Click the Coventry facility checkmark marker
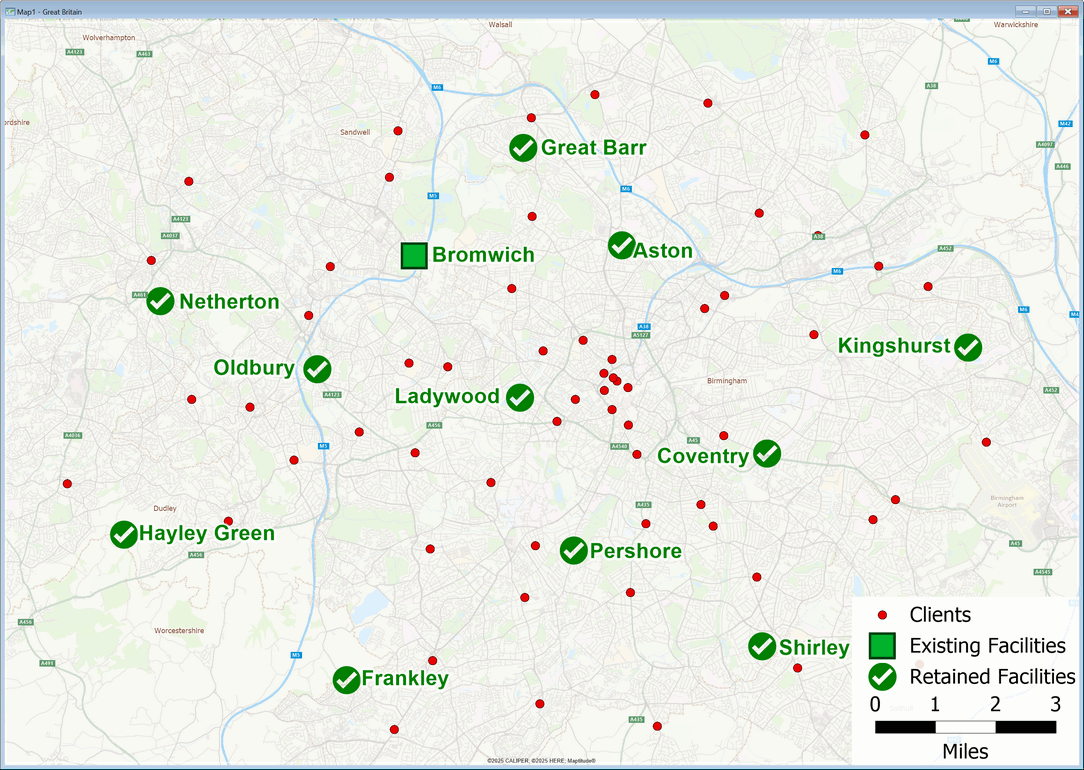The width and height of the screenshot is (1084, 770). 767,453
